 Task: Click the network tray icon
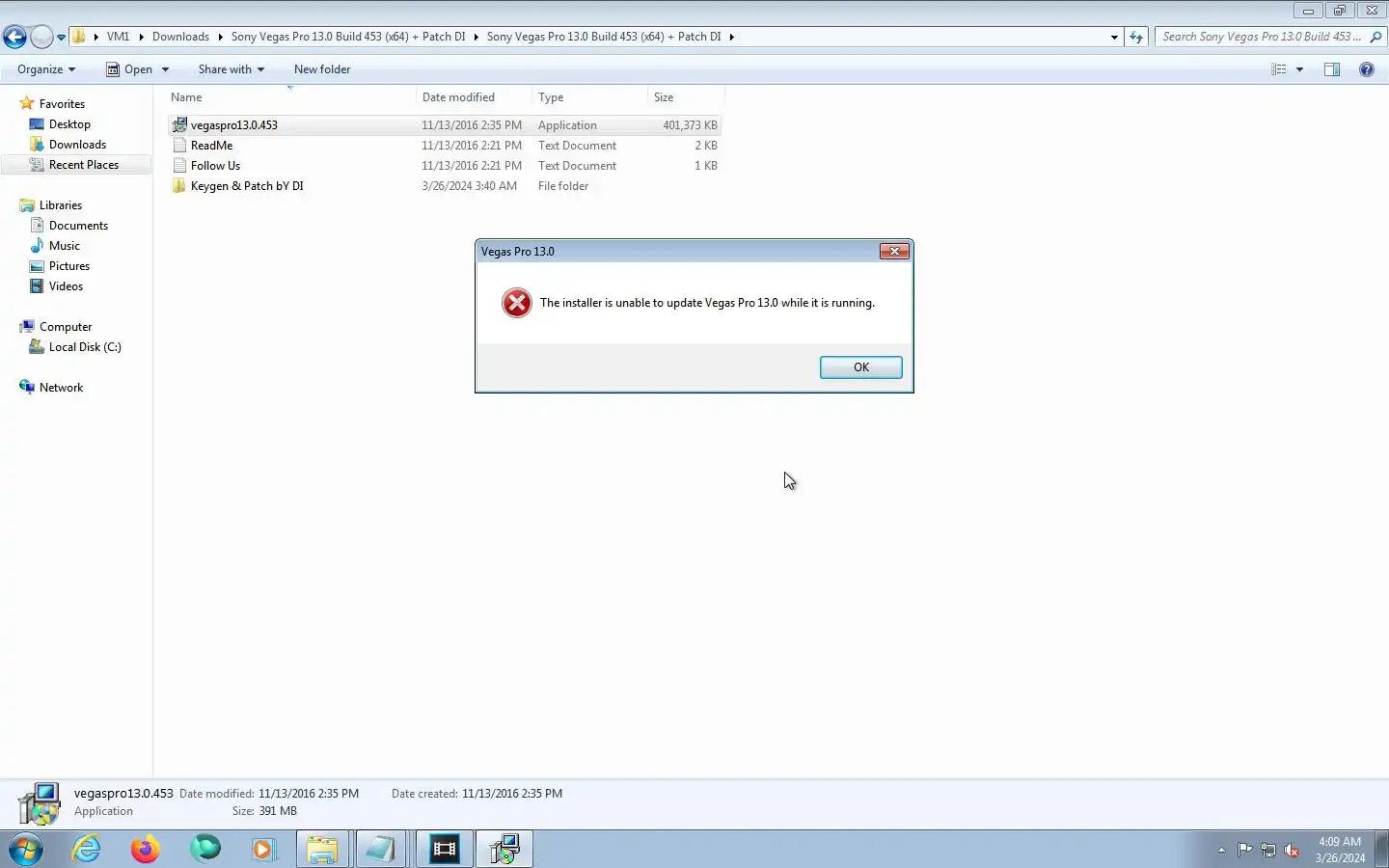tap(1268, 850)
